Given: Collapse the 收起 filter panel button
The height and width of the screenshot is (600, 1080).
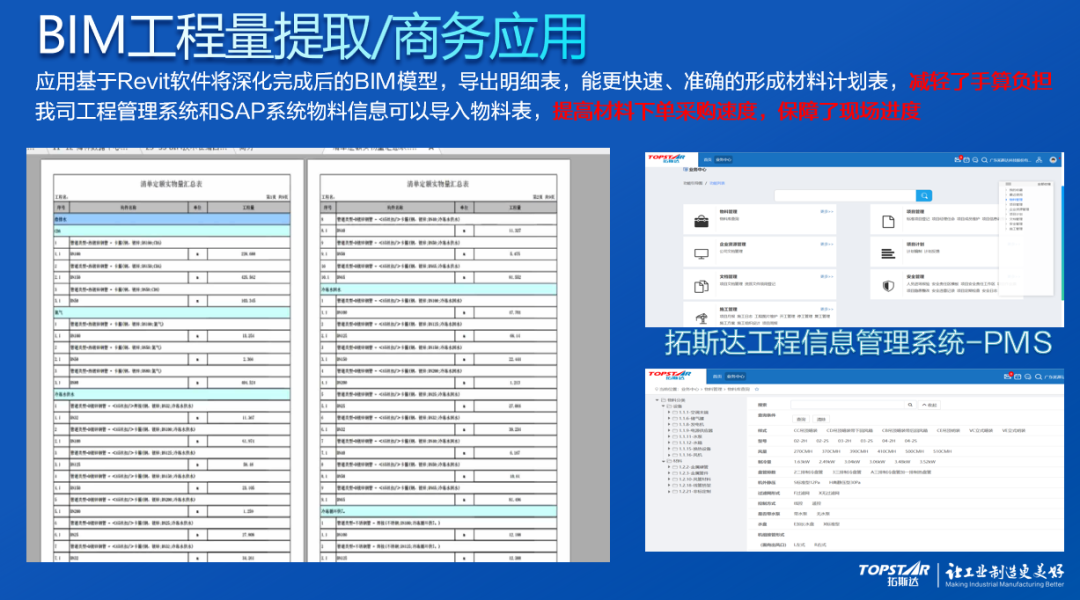Looking at the screenshot, I should coord(929,405).
